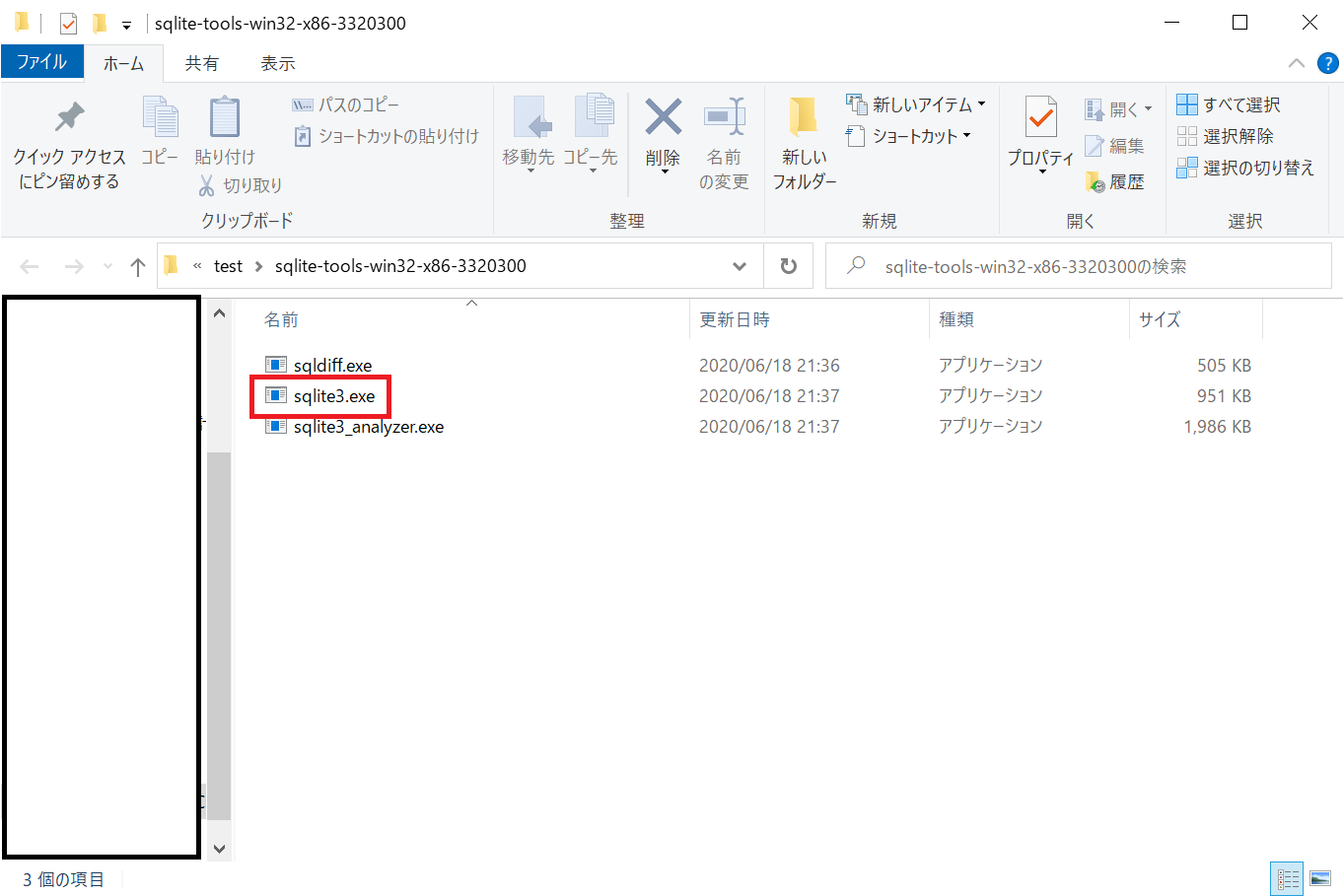Click Edit (編集) in ribbon

[x=1114, y=146]
